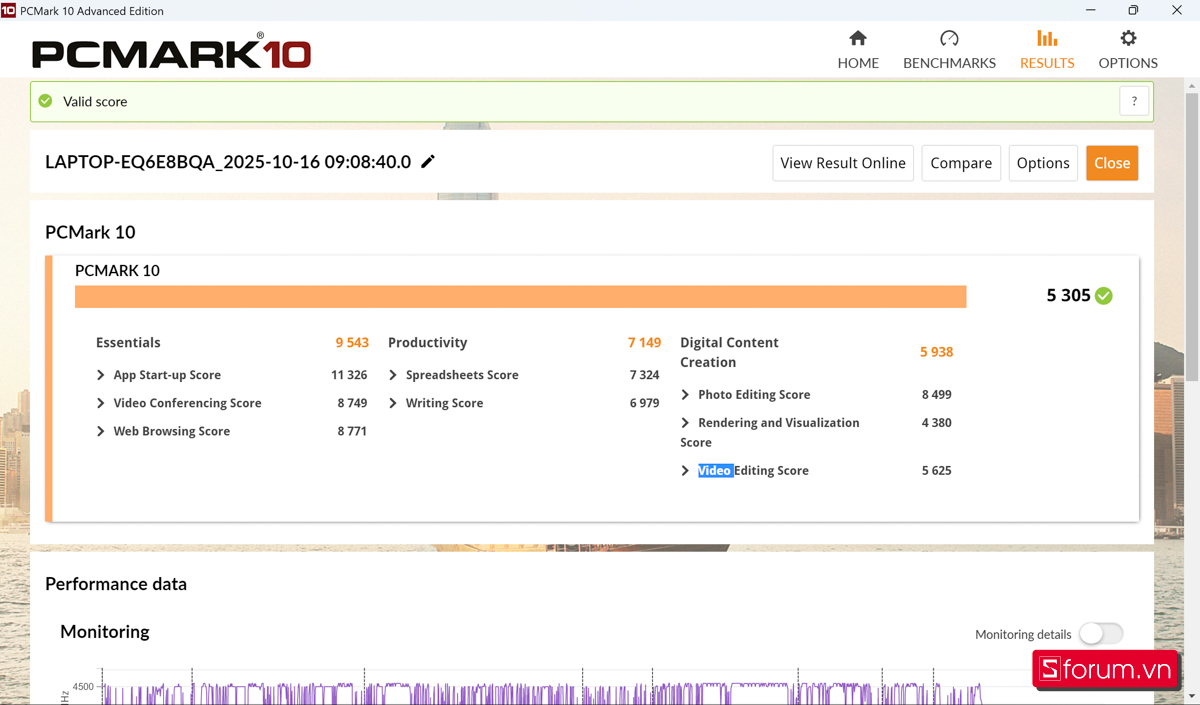The height and width of the screenshot is (705, 1200).
Task: Click the PCMark 10 app icon in title bar
Action: pyautogui.click(x=8, y=11)
